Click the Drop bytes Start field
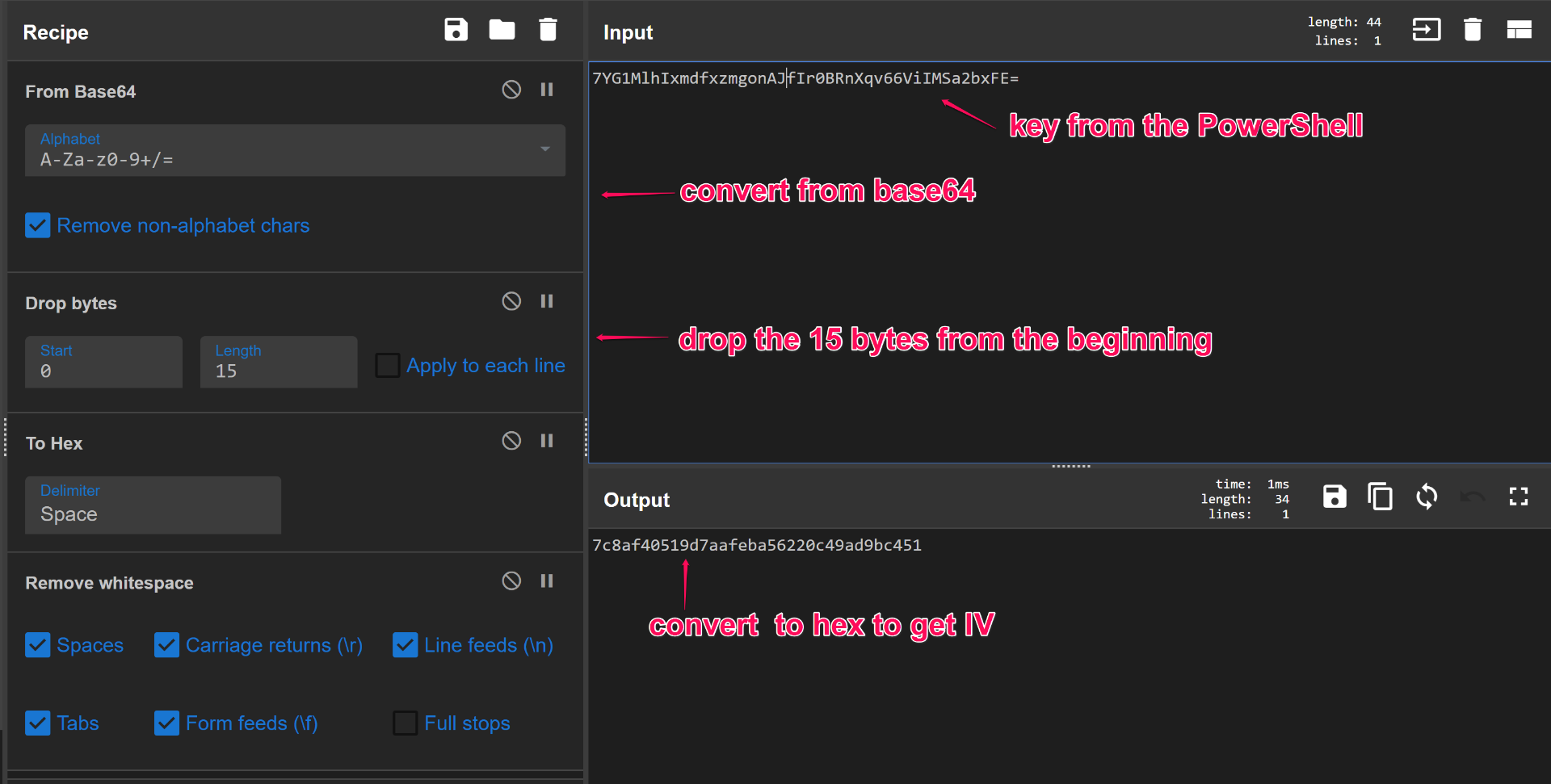The height and width of the screenshot is (784, 1551). coord(103,363)
